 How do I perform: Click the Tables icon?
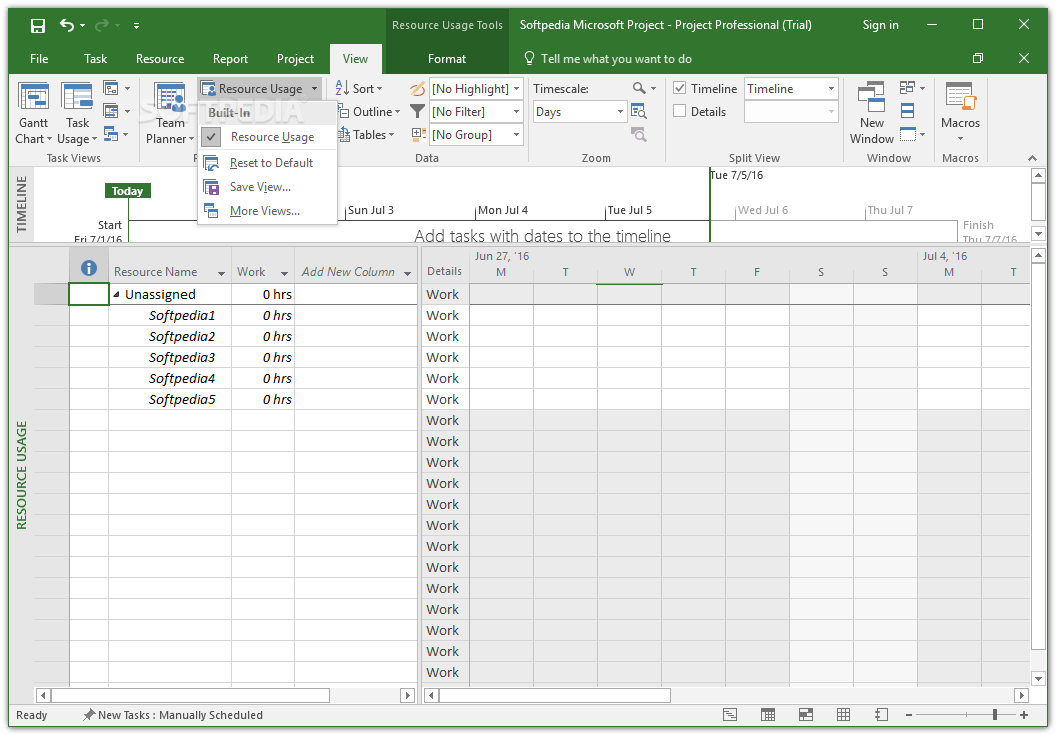pos(343,135)
